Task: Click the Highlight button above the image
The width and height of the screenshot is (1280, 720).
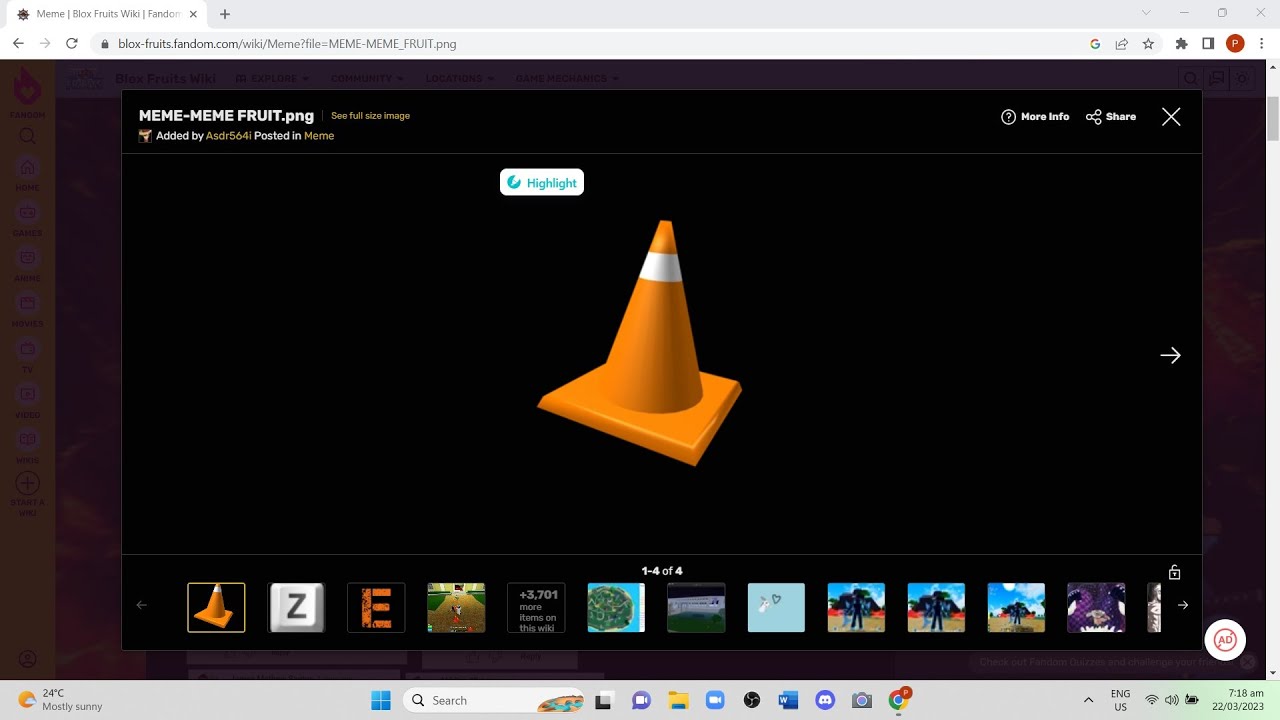Action: tap(542, 183)
